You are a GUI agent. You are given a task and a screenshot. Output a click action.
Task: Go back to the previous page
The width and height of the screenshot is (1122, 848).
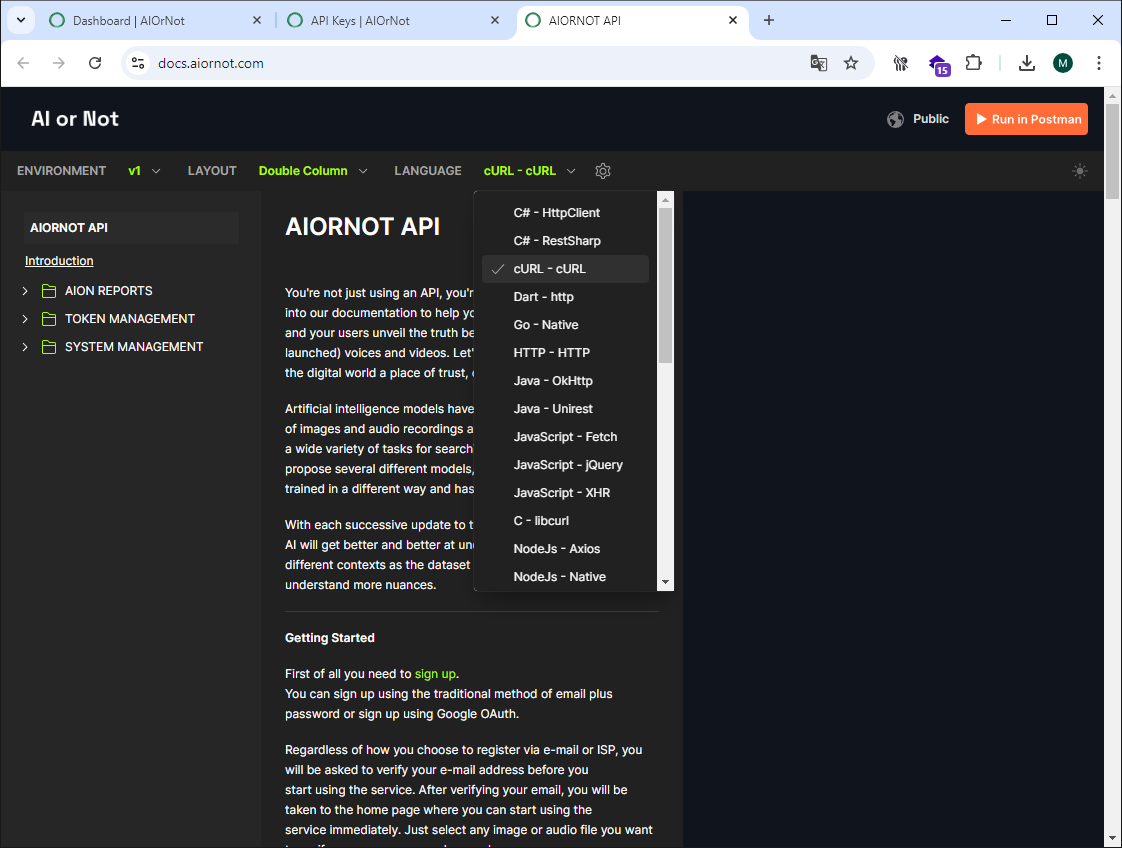[24, 63]
